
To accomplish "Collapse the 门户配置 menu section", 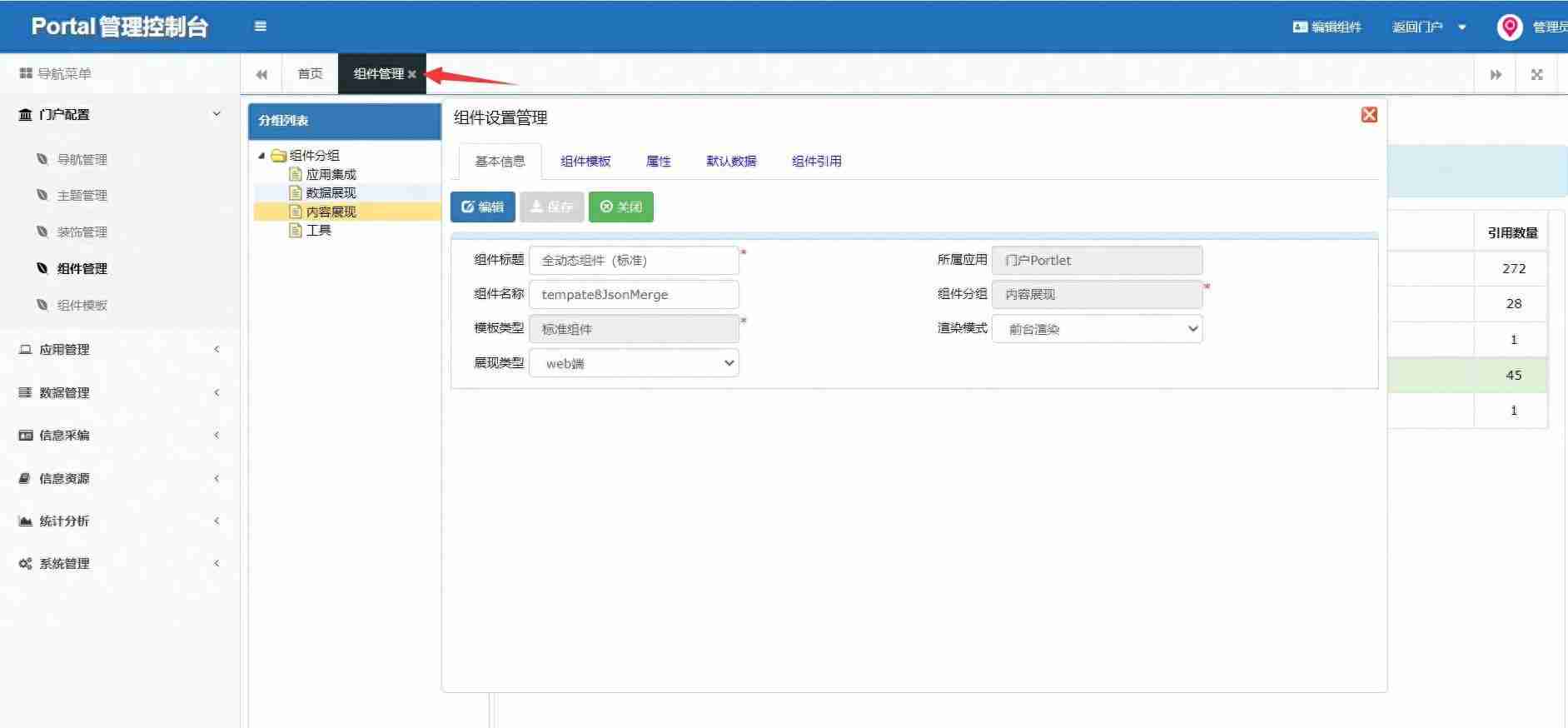I will click(x=120, y=114).
